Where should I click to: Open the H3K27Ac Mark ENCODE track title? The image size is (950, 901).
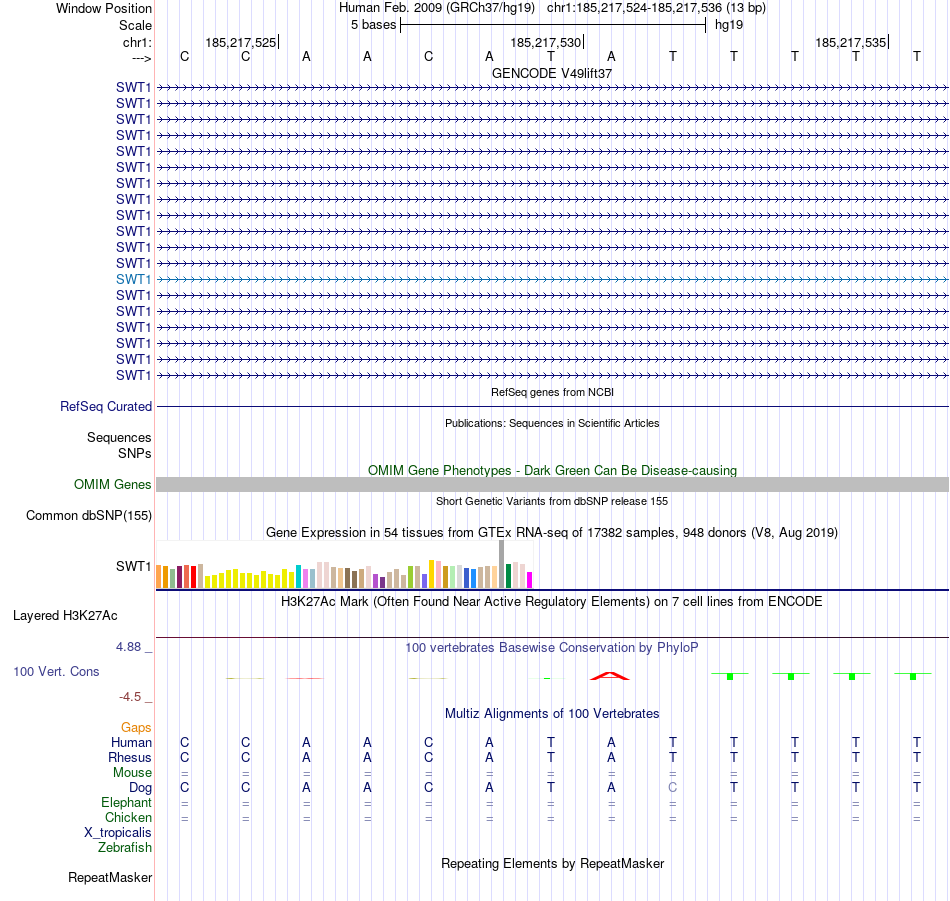coord(552,602)
